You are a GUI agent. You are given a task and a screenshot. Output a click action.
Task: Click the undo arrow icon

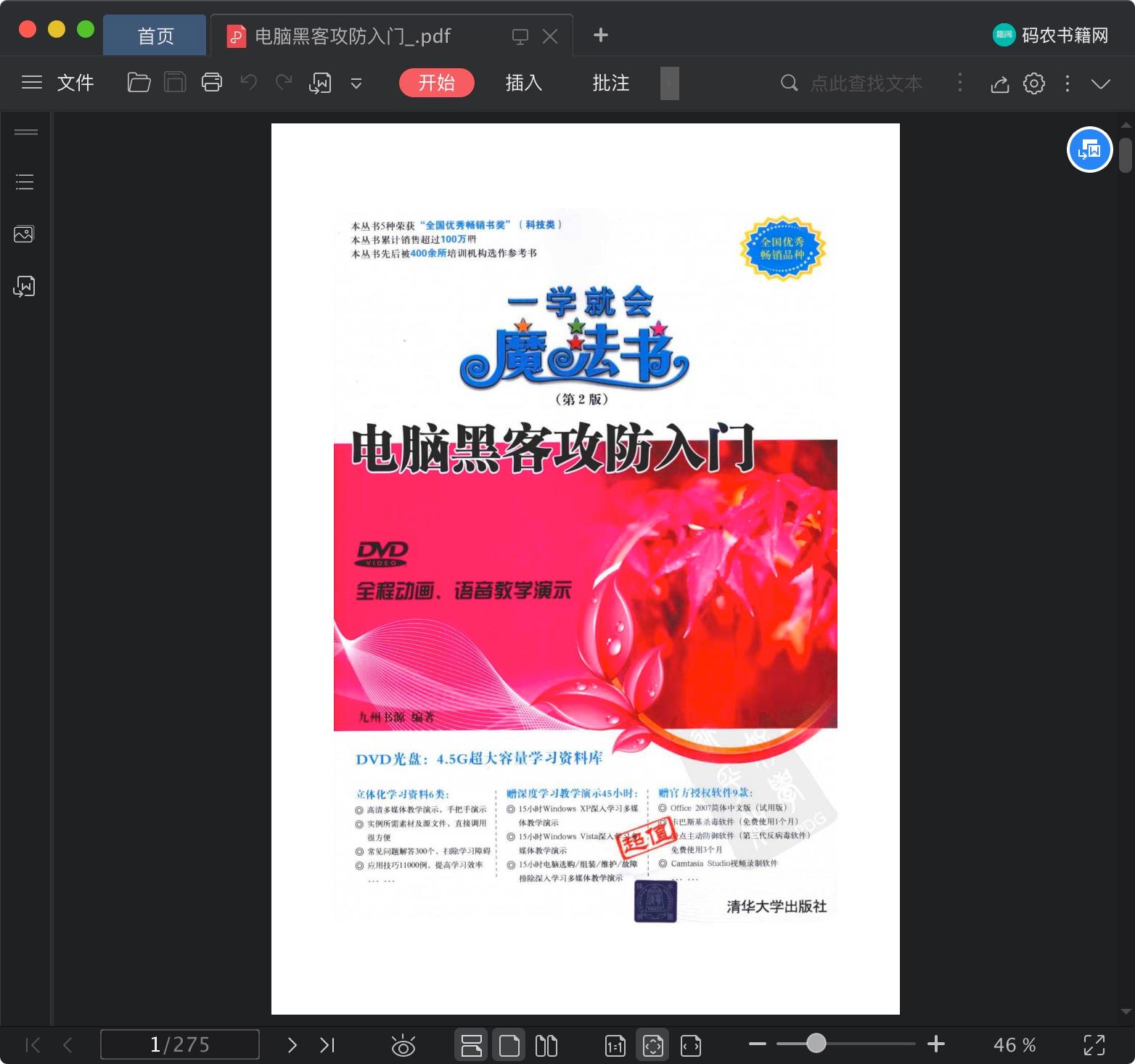tap(248, 82)
